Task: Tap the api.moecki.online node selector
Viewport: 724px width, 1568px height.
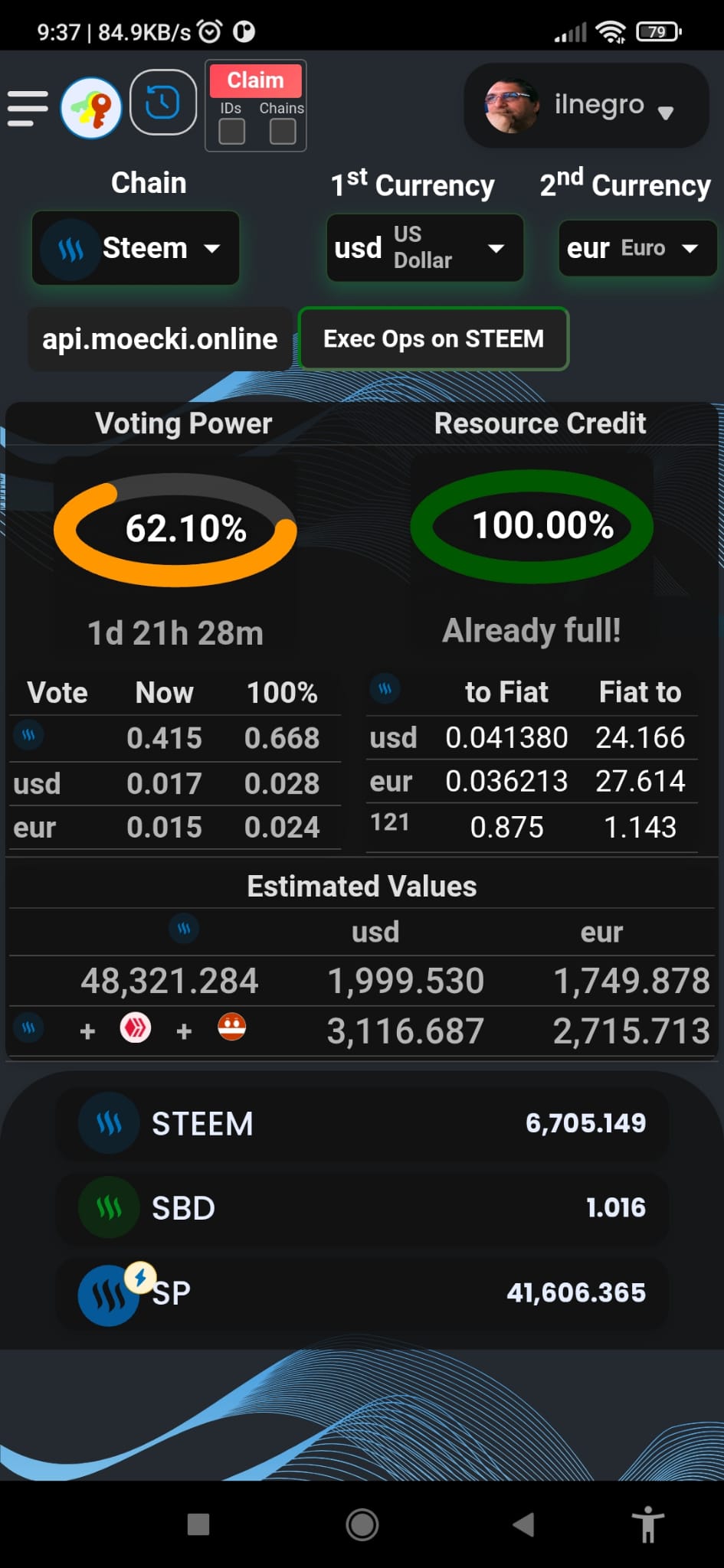Action: (x=159, y=339)
